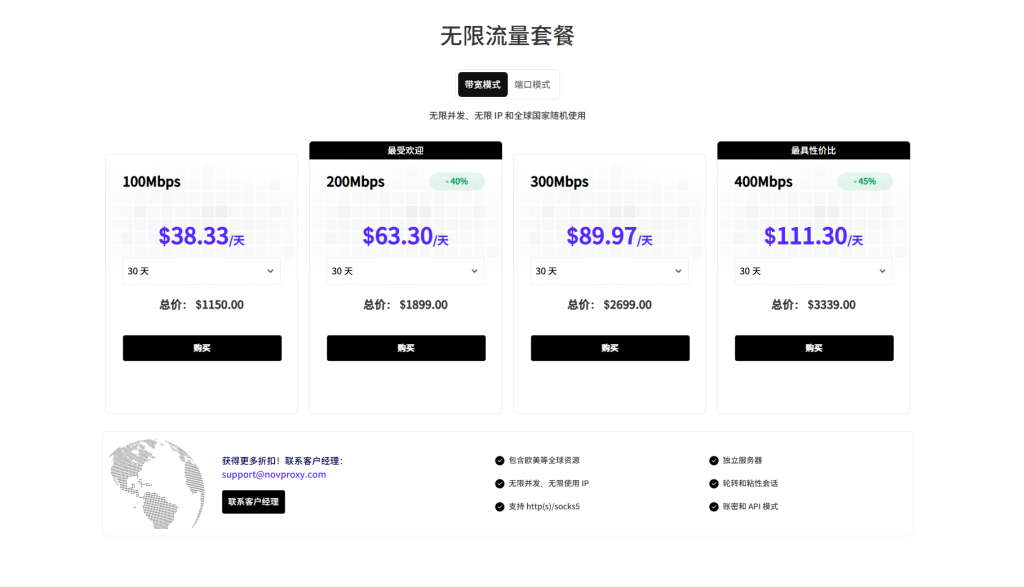Buy the 100Mbps plan with 购买
Image resolution: width=1024 pixels, height=587 pixels.
tap(202, 348)
